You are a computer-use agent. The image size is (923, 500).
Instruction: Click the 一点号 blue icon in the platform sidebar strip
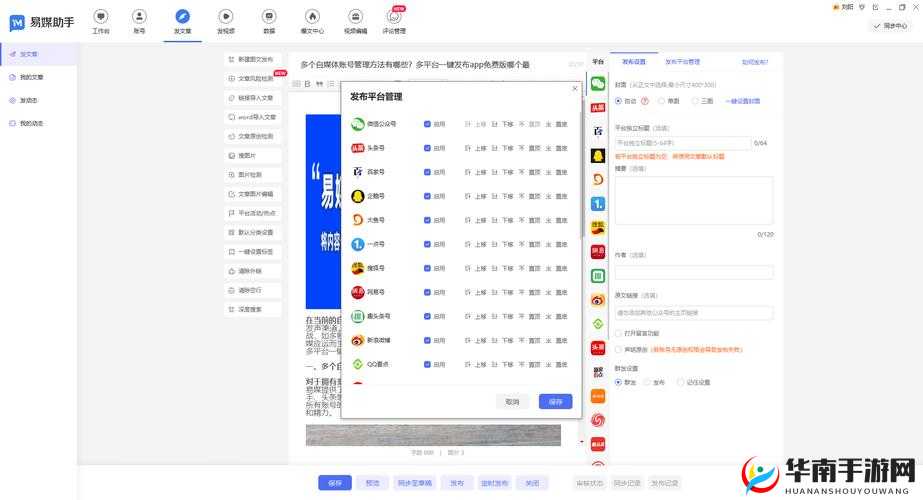(x=598, y=204)
